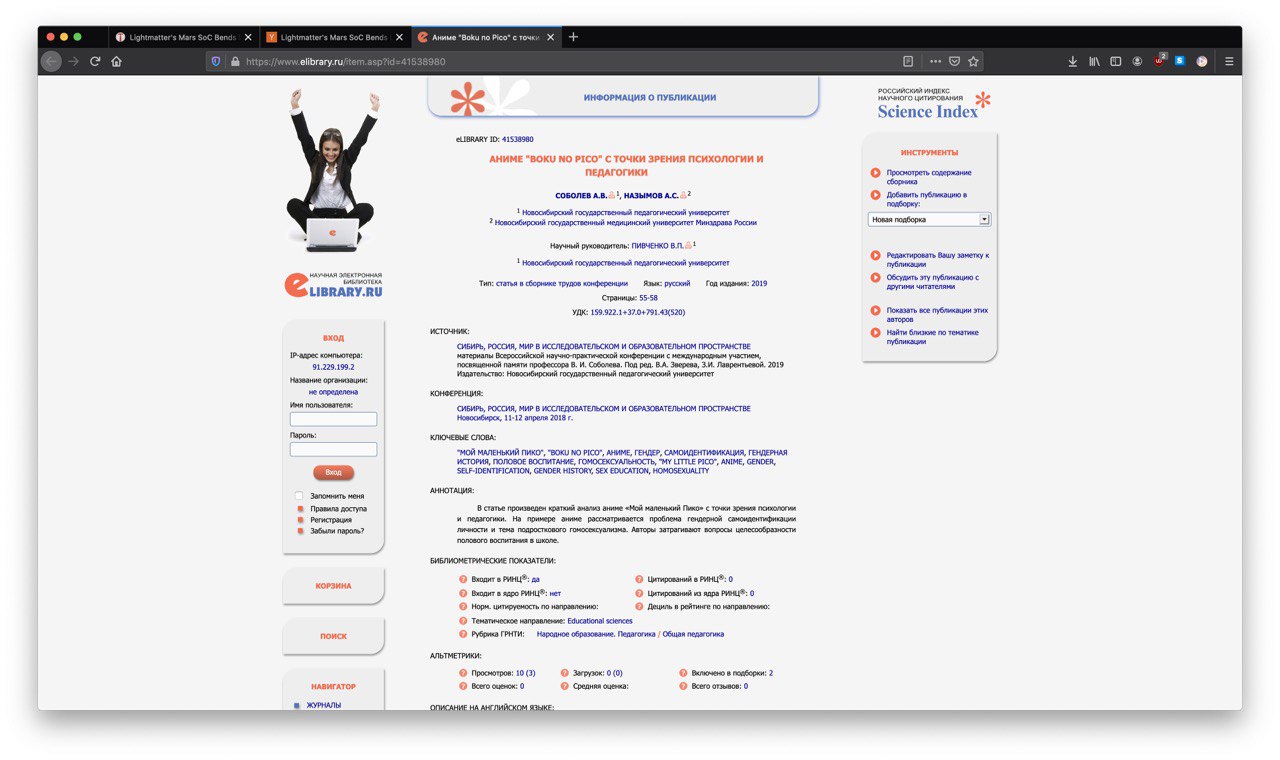Click the Science Index logo
Screen dimensions: 1280x760
pos(934,104)
